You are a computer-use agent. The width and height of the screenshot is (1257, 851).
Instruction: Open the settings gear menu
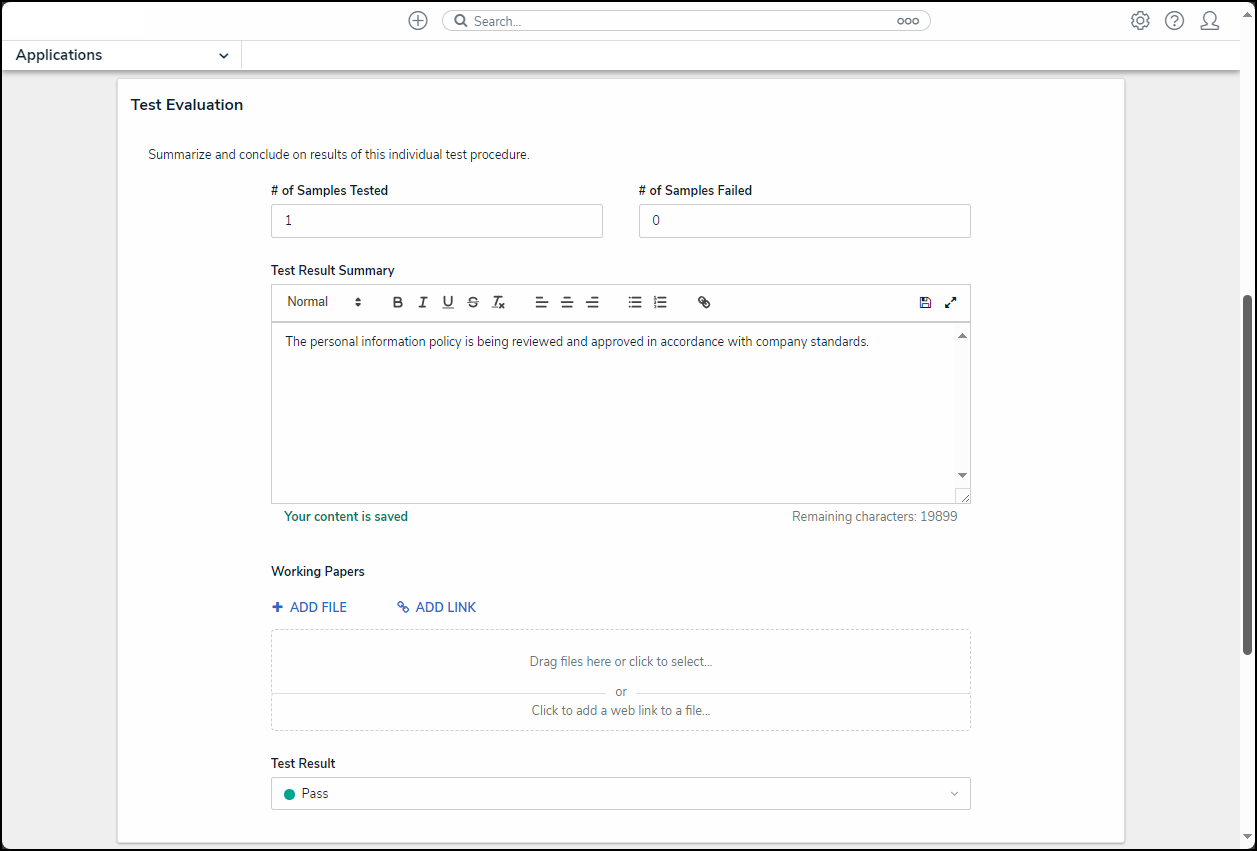[1140, 21]
